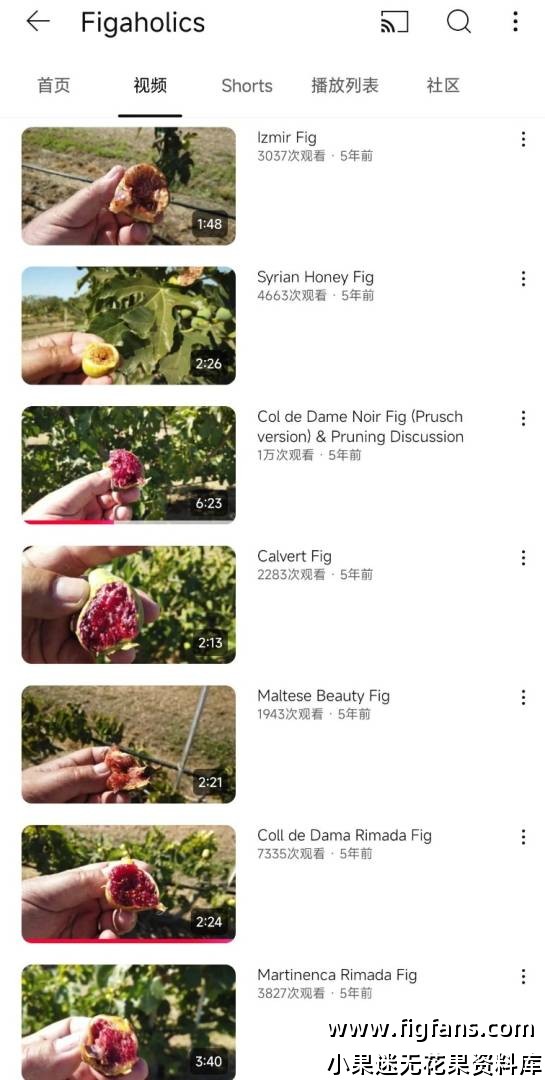The image size is (545, 1080).
Task: Open options for Martinenca Rimada Fig
Action: [x=523, y=977]
